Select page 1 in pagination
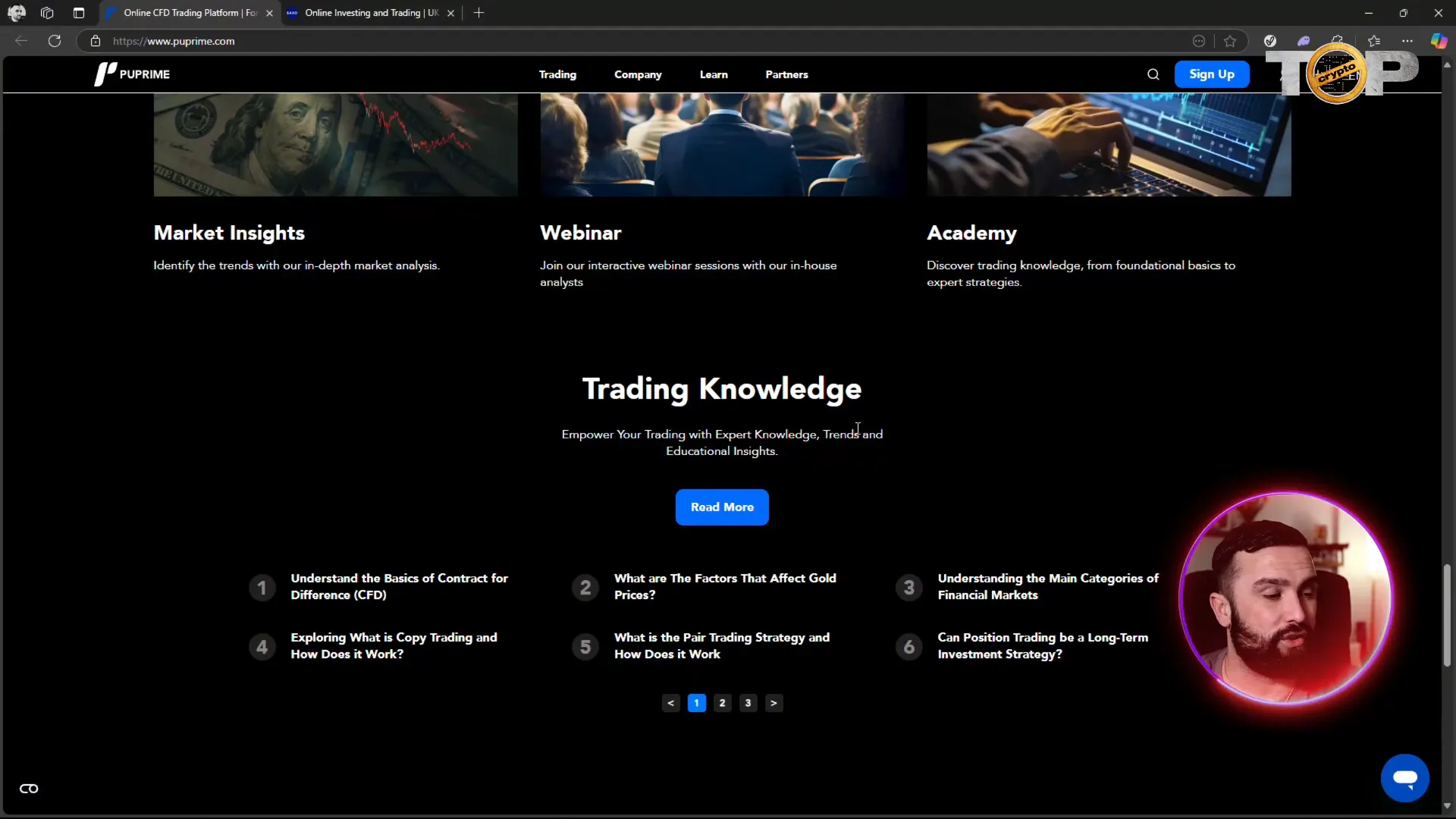The image size is (1456, 819). point(696,703)
